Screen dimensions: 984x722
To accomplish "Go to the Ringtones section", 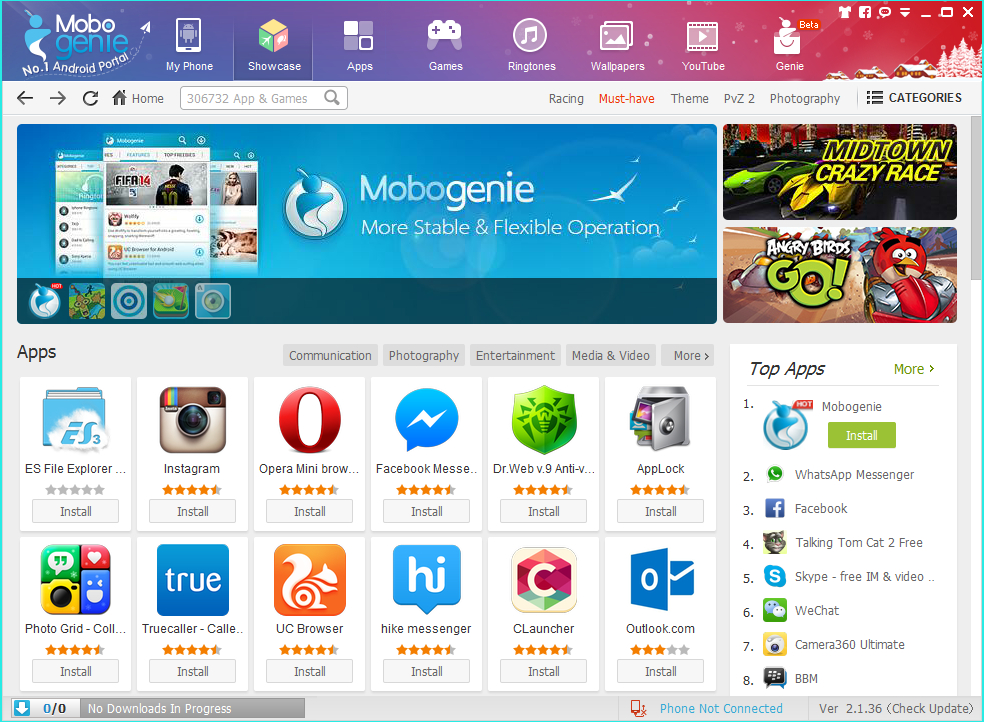I will 531,45.
